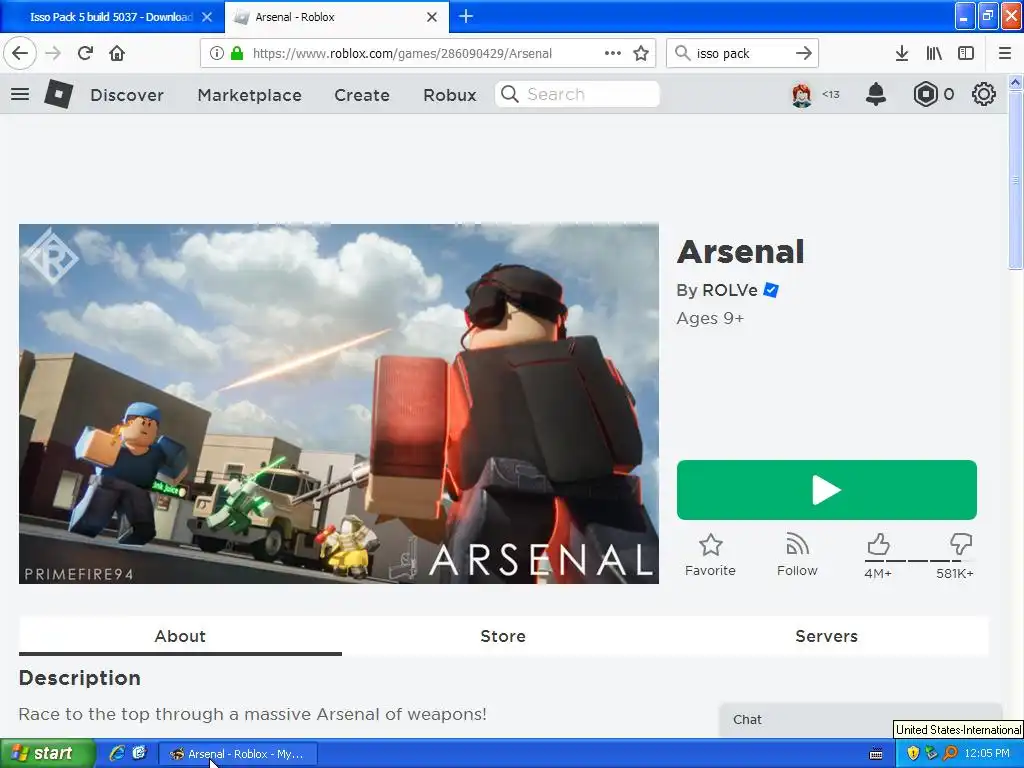Toggle the browser sidebar view
1024x768 pixels.
(966, 53)
